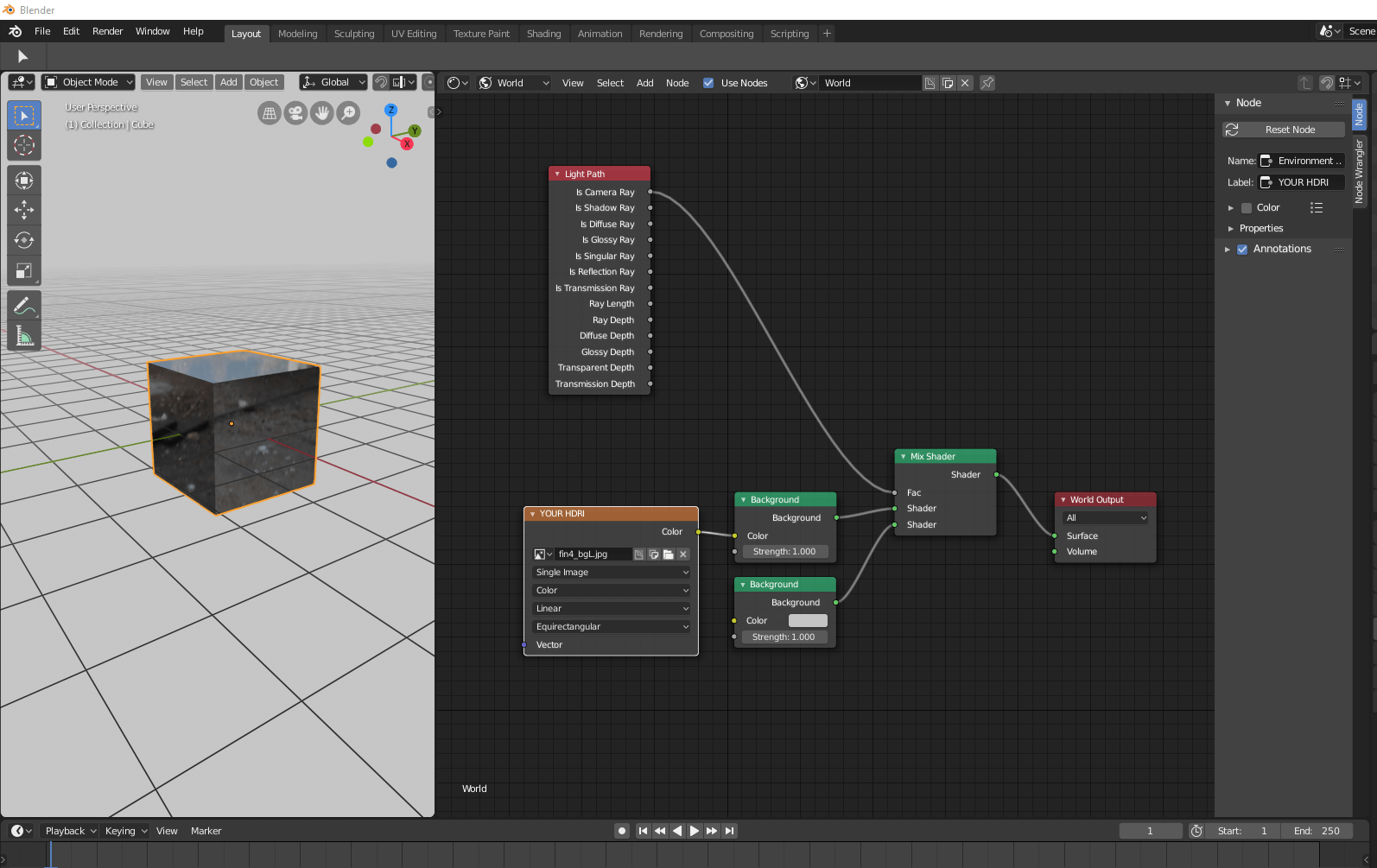Open the Object Mode dropdown
1377x868 pixels.
89,82
